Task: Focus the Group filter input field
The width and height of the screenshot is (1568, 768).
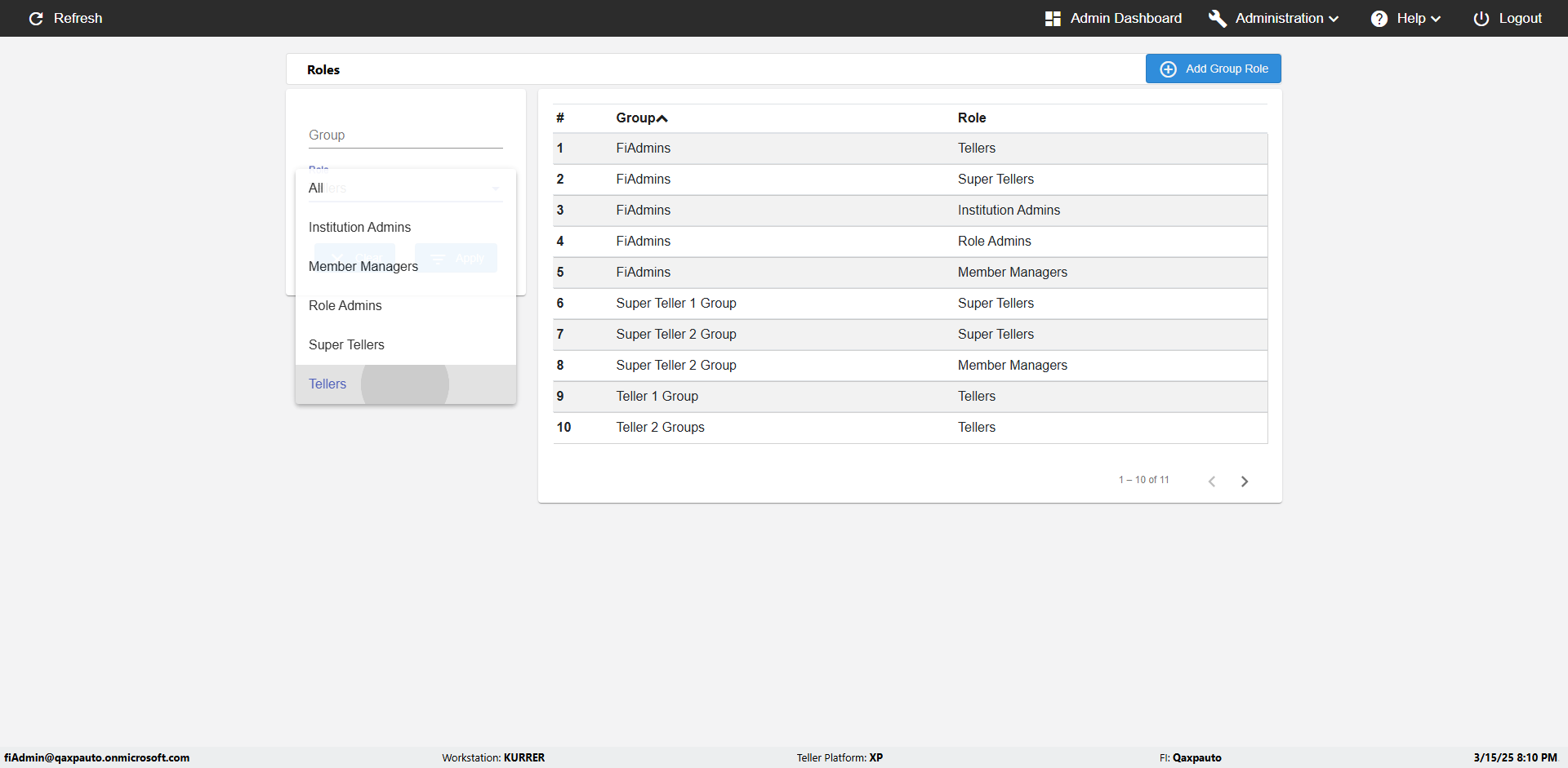Action: coord(405,135)
